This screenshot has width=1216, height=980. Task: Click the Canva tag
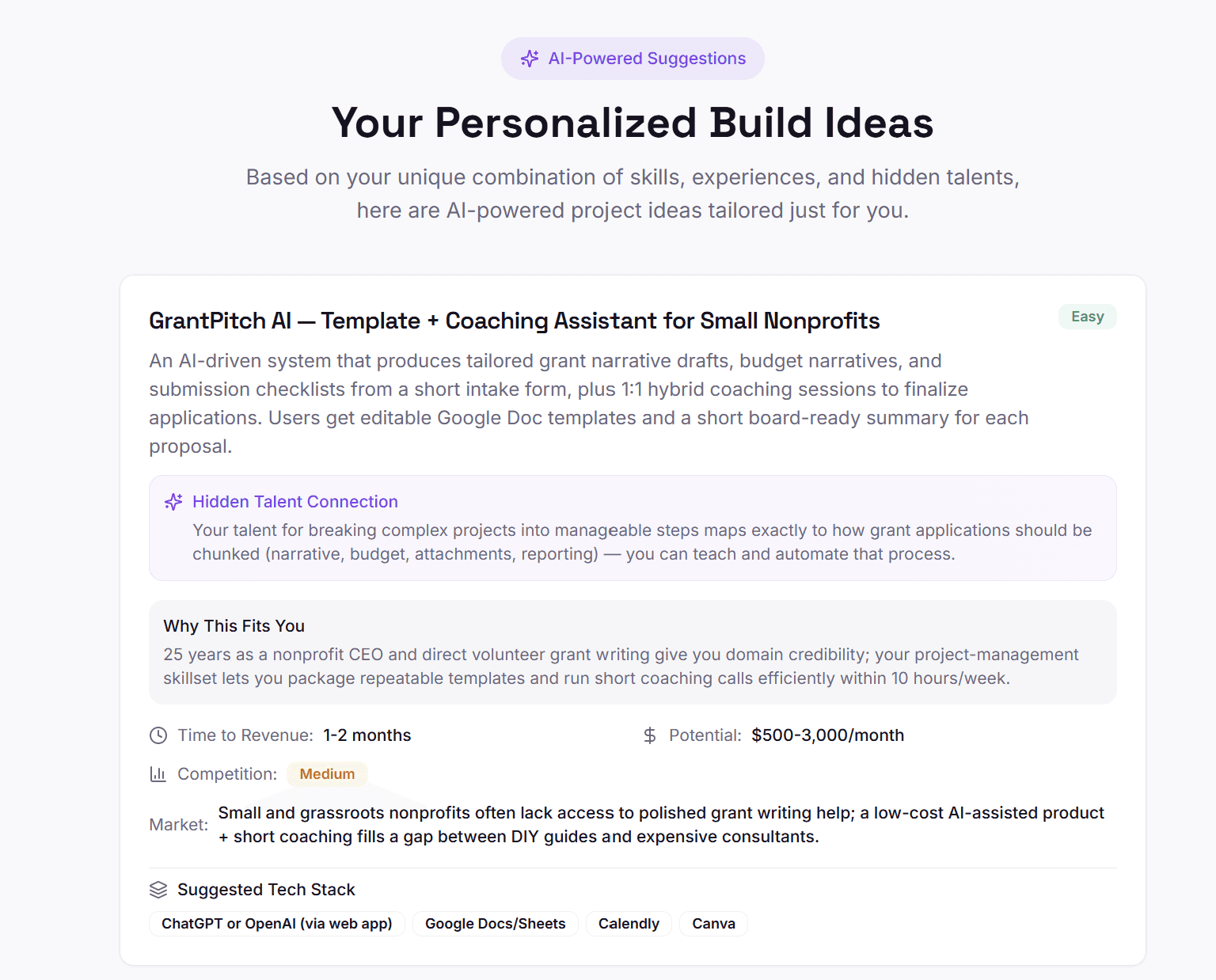(712, 924)
